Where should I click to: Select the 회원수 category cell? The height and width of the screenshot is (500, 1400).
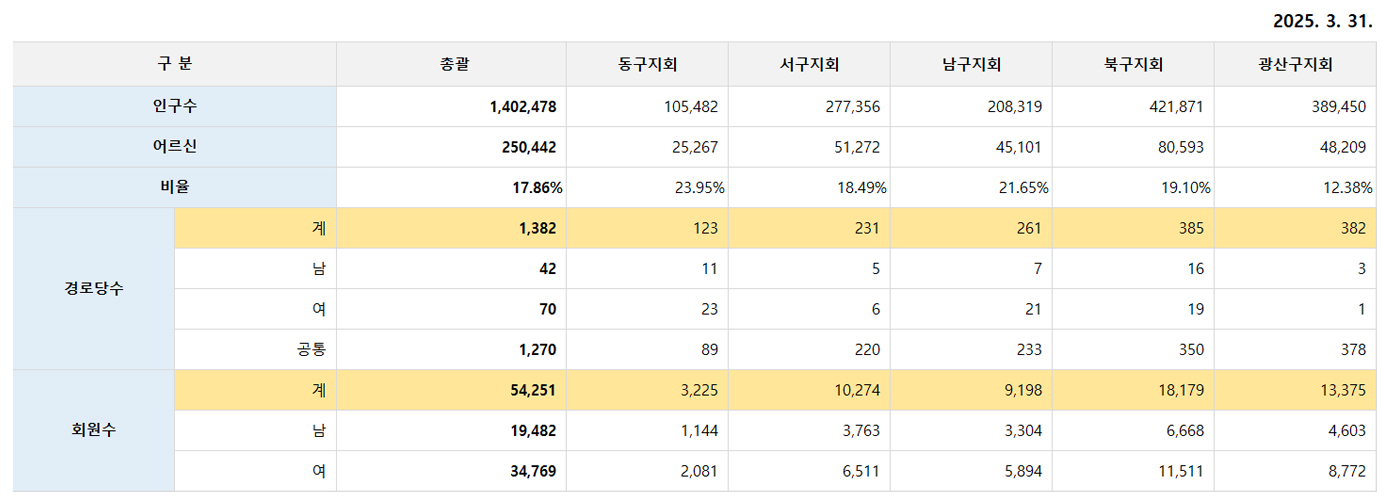(x=94, y=431)
